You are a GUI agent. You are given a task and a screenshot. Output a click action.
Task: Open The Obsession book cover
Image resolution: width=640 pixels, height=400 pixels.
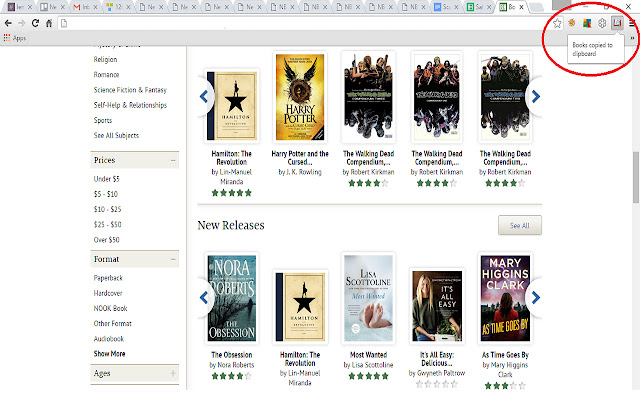point(232,298)
